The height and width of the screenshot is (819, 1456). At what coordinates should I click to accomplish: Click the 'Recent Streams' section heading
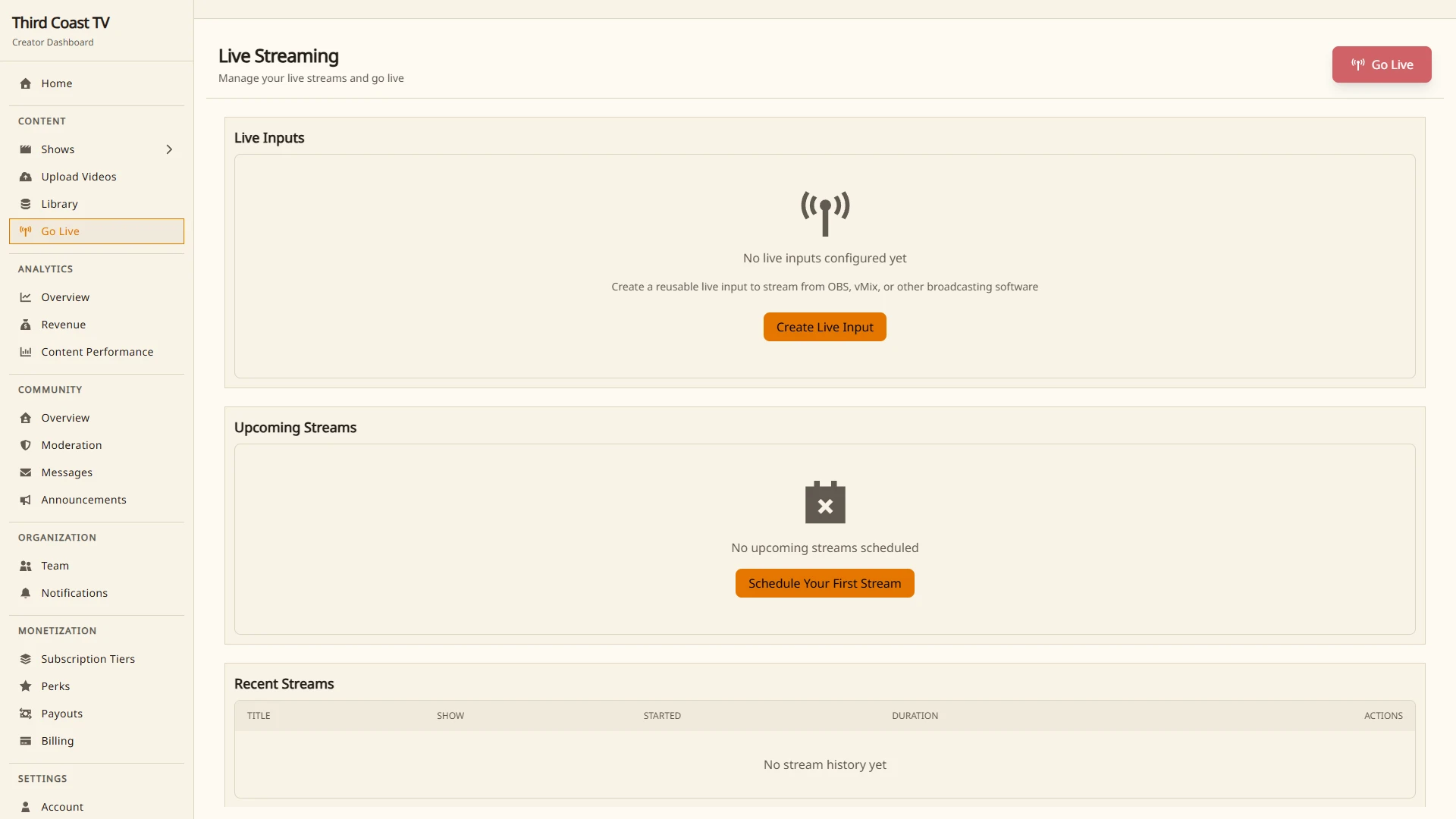[284, 684]
